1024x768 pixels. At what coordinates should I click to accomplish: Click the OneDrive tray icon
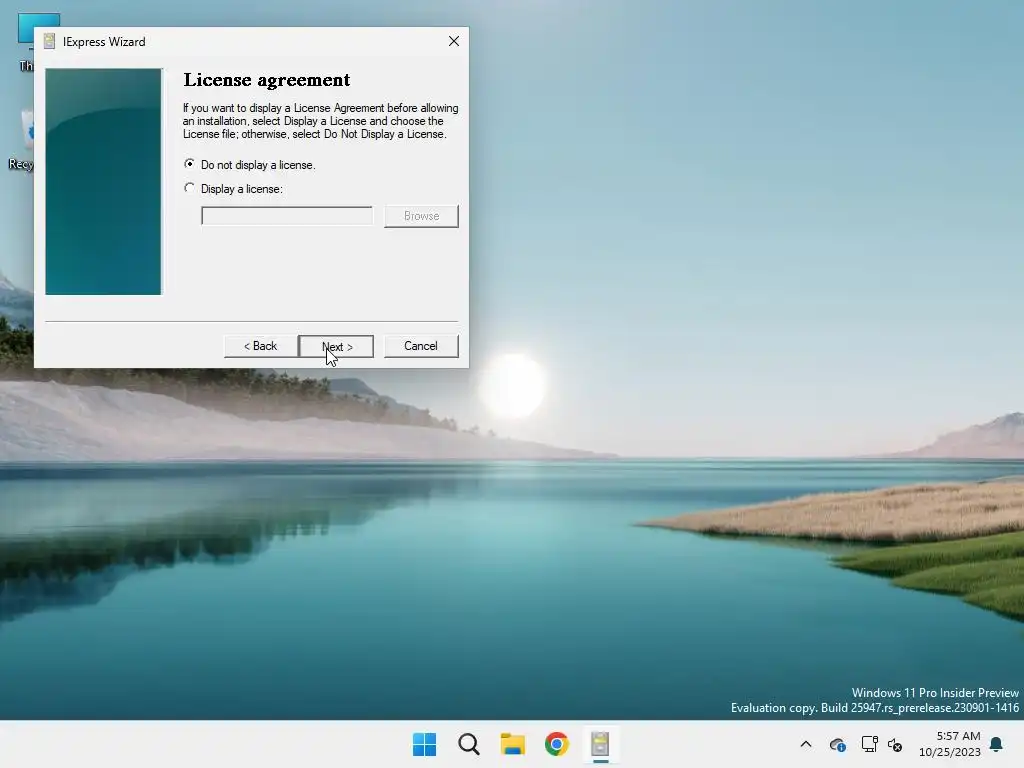(838, 744)
